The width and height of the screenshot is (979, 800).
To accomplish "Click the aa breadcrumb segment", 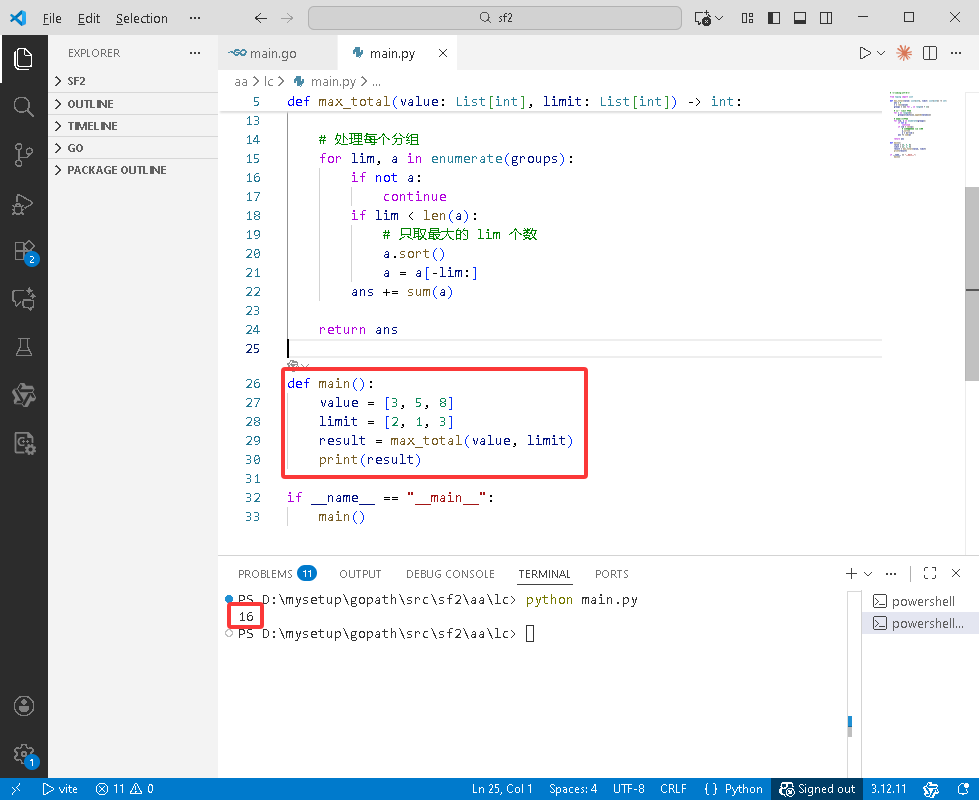I will point(240,81).
